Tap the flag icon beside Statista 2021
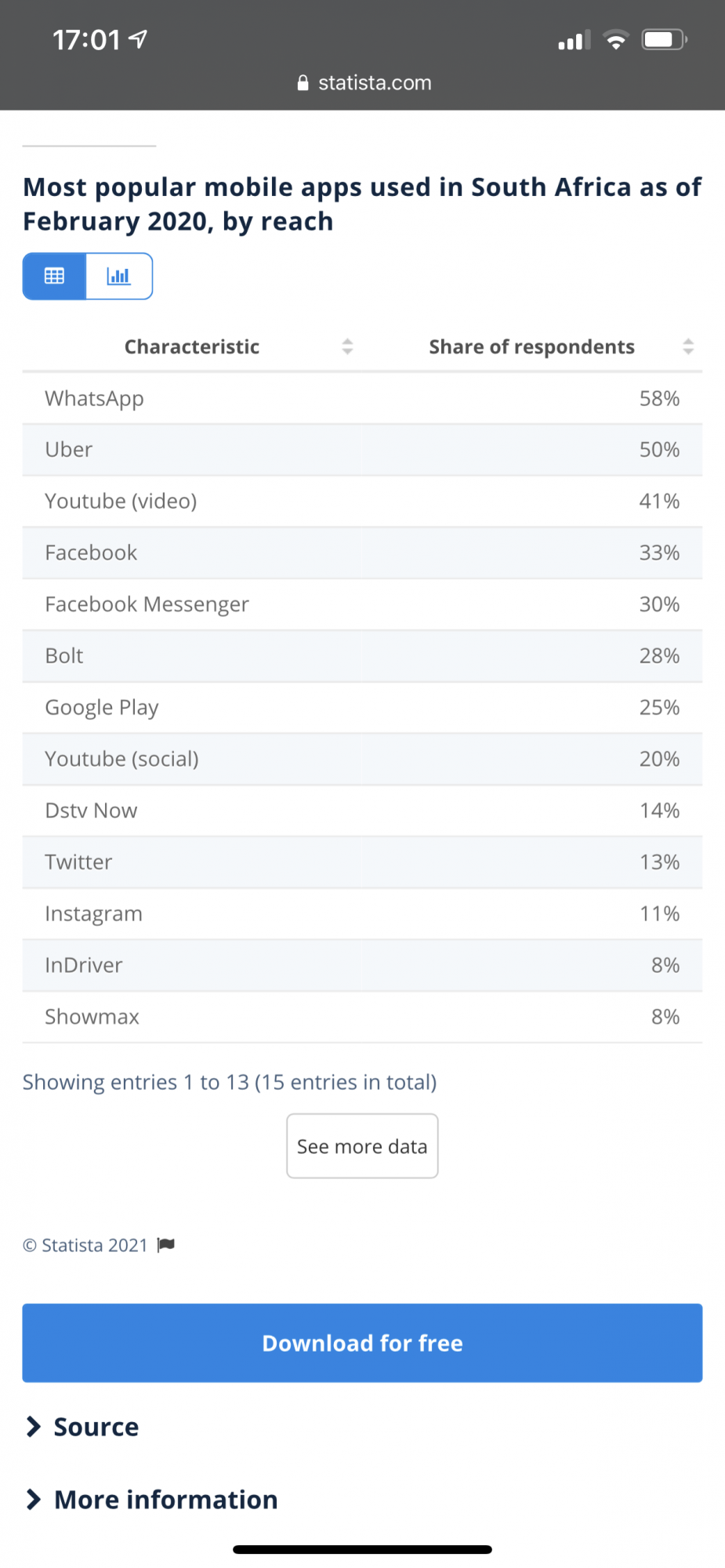This screenshot has width=725, height=1568. pos(165,1245)
